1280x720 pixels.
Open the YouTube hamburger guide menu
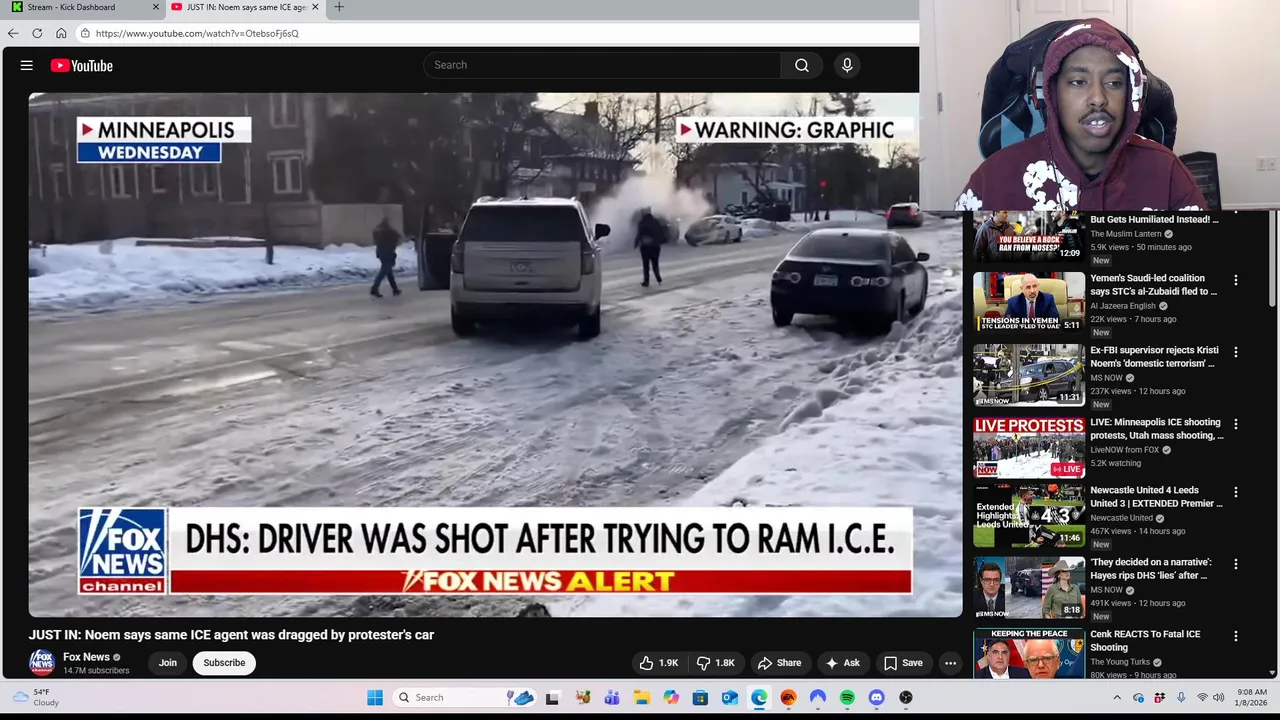27,65
